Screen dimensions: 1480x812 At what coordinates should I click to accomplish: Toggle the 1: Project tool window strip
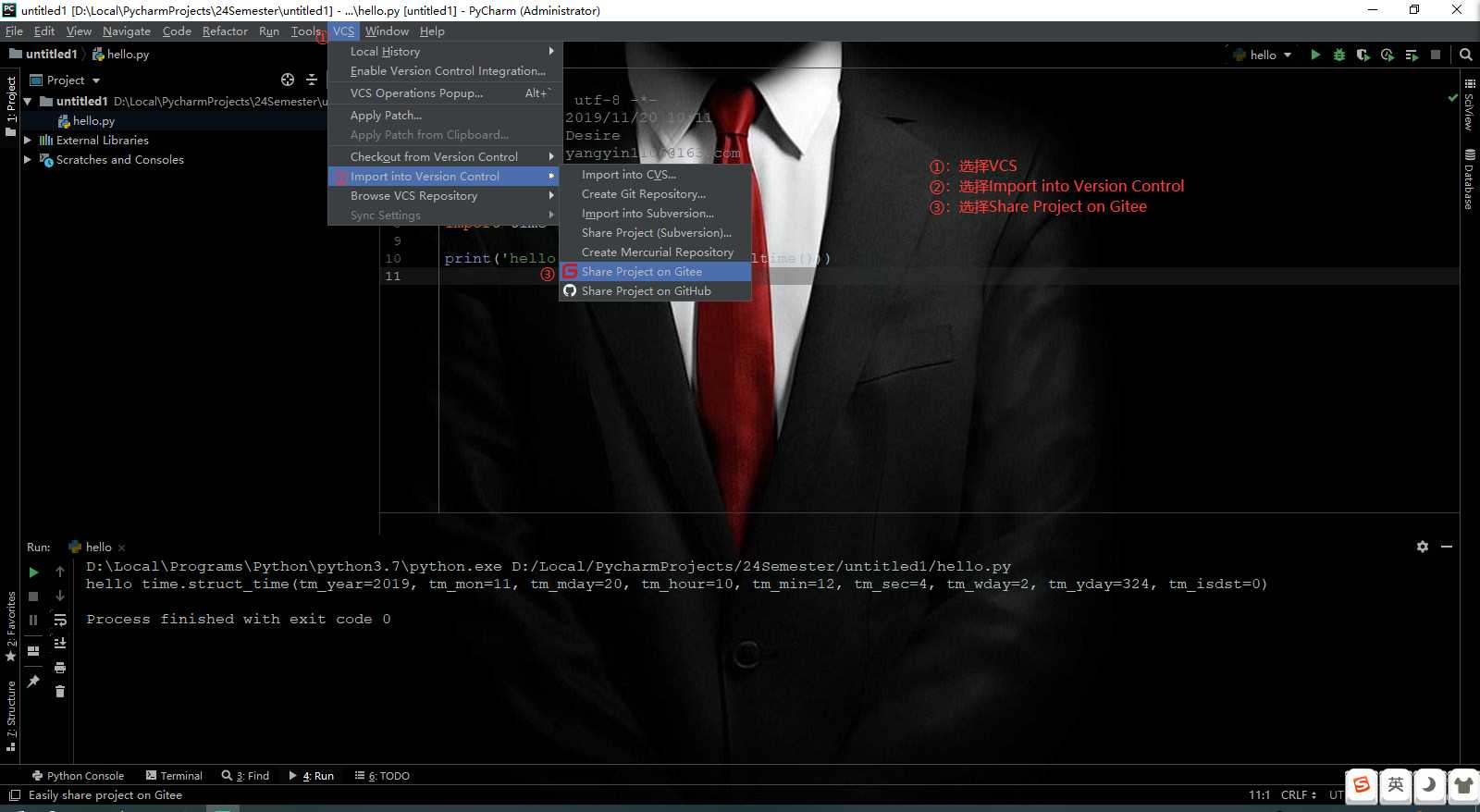10,106
